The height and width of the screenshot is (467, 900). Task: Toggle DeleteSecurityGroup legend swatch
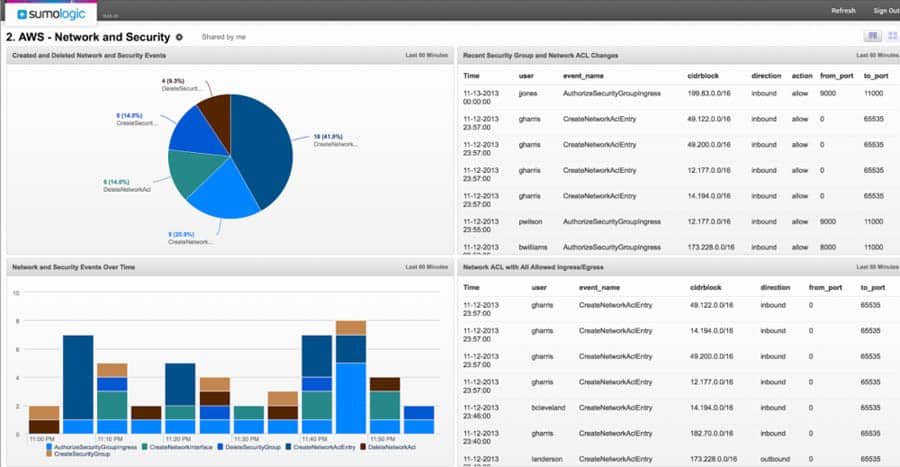pos(220,447)
